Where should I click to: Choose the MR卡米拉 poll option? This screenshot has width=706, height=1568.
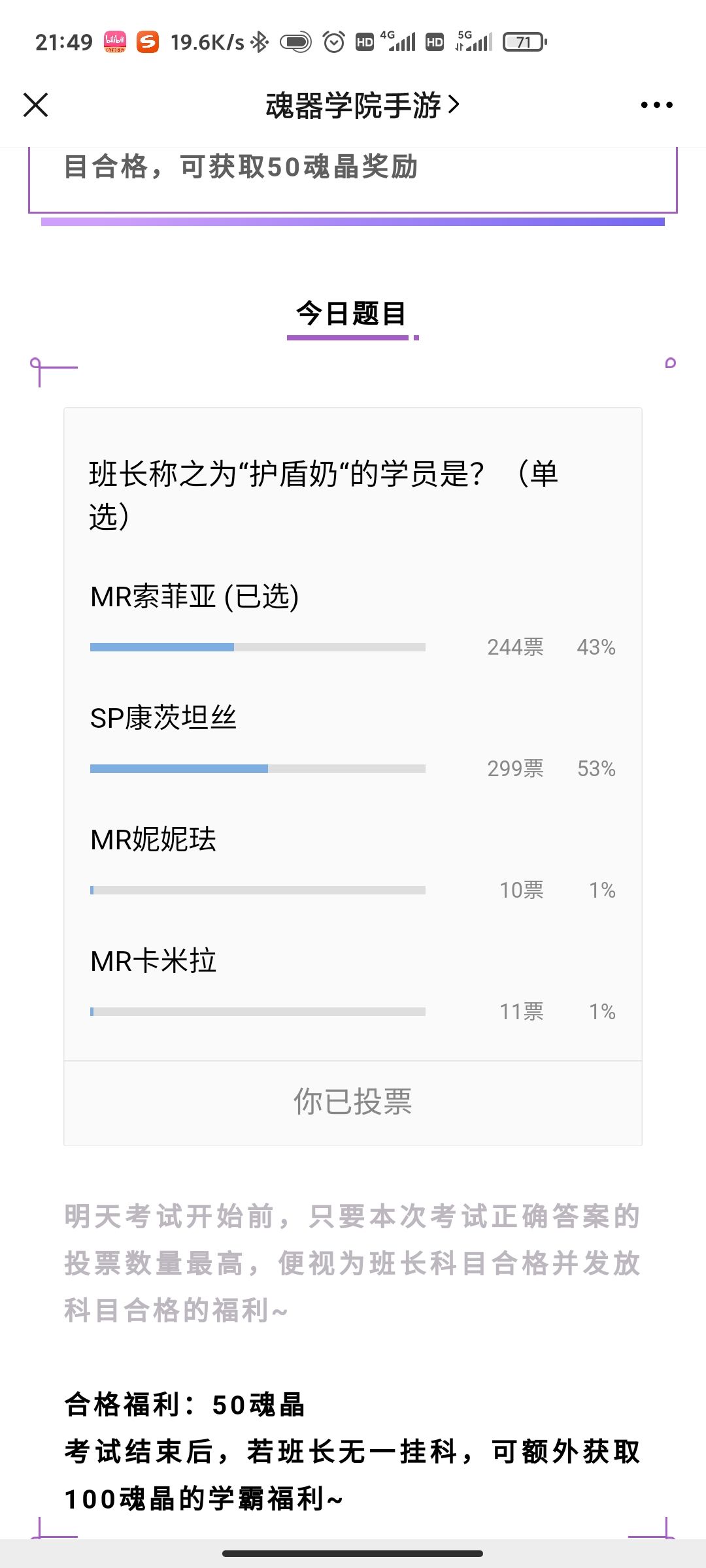tap(153, 961)
